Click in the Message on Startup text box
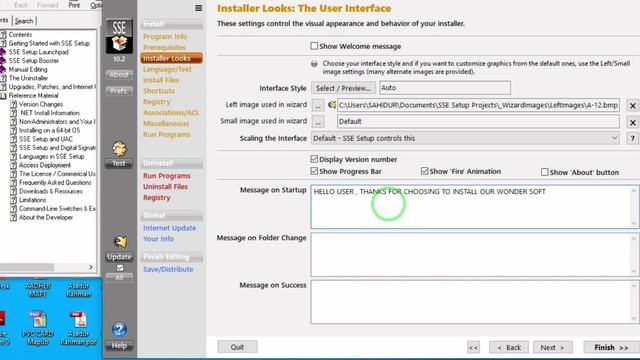 click(474, 207)
